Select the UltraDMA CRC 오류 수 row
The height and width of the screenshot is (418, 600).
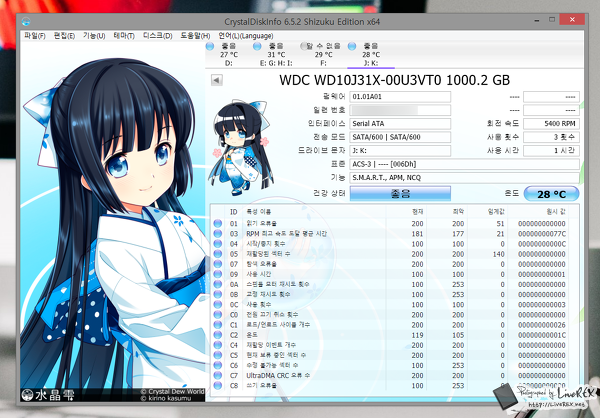[x=390, y=376]
